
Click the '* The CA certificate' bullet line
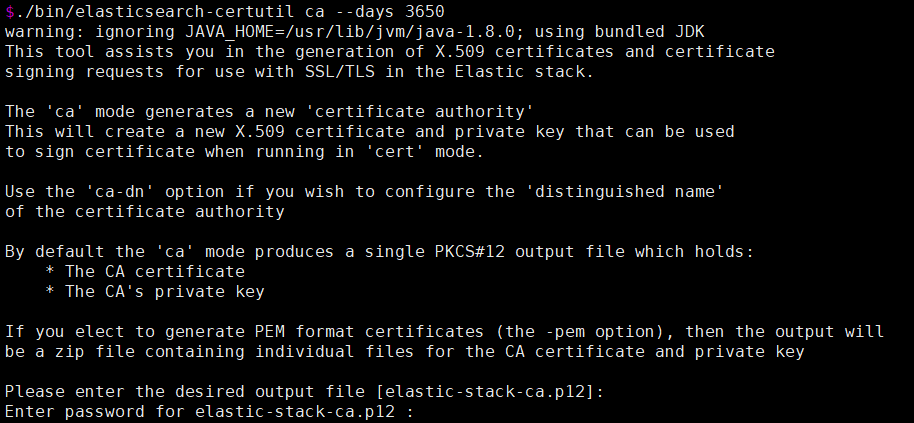point(145,272)
